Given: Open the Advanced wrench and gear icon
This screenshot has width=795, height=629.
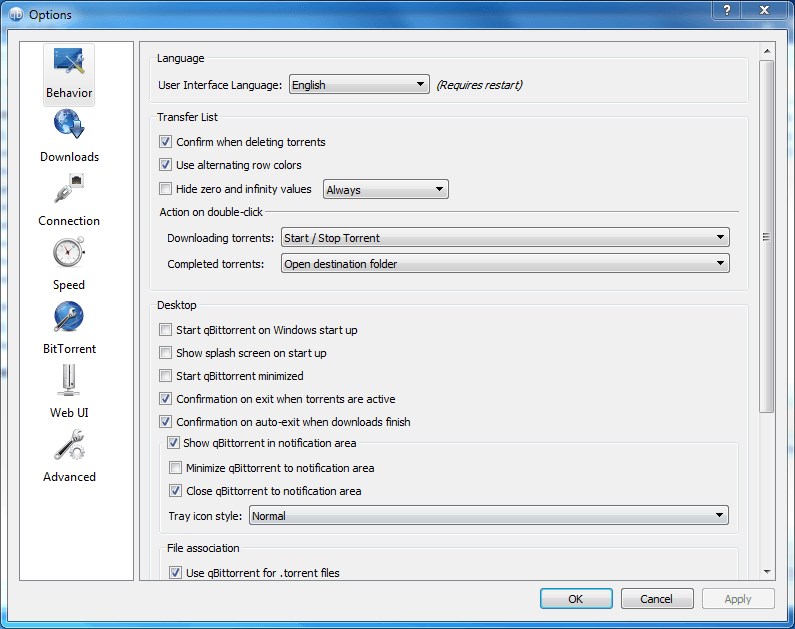Looking at the screenshot, I should [69, 445].
